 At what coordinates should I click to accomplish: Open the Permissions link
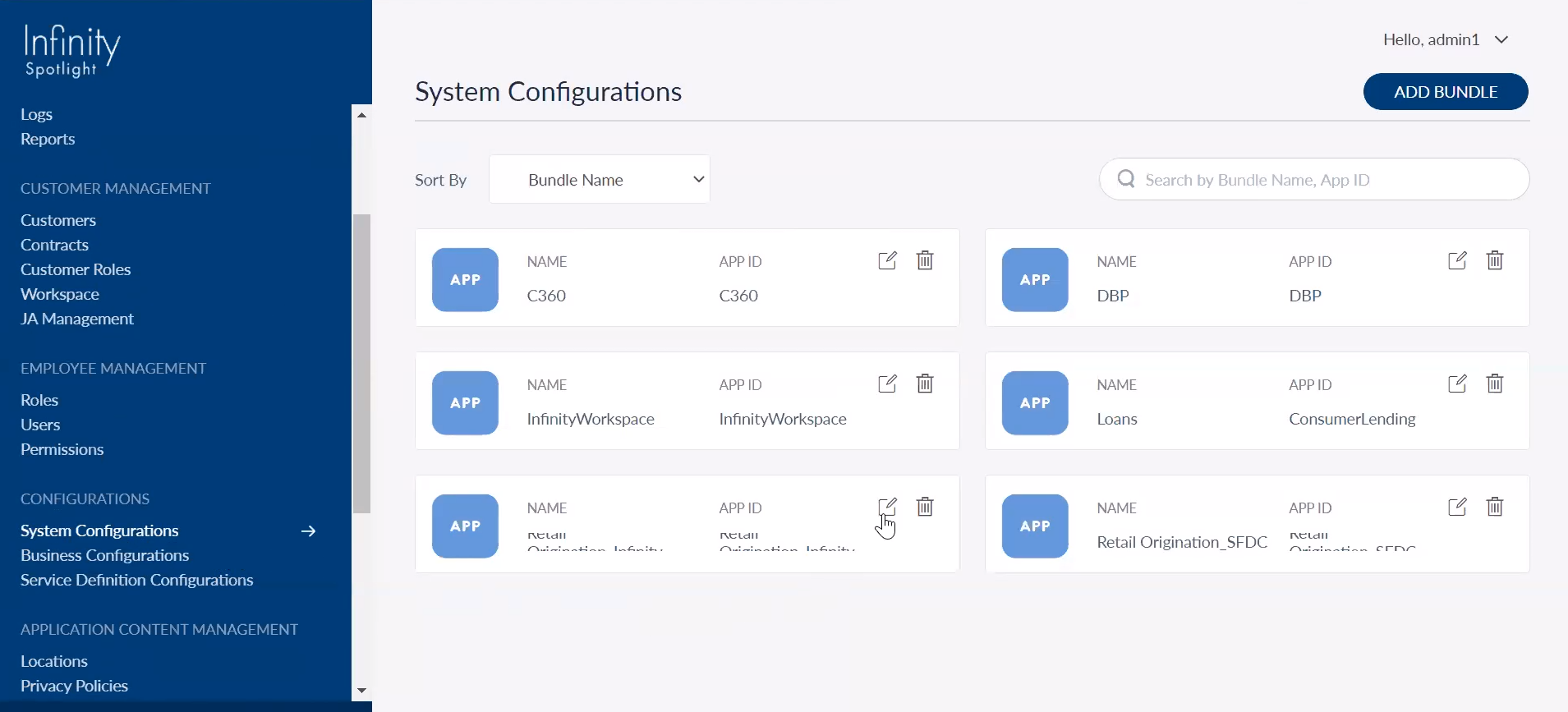pos(62,450)
